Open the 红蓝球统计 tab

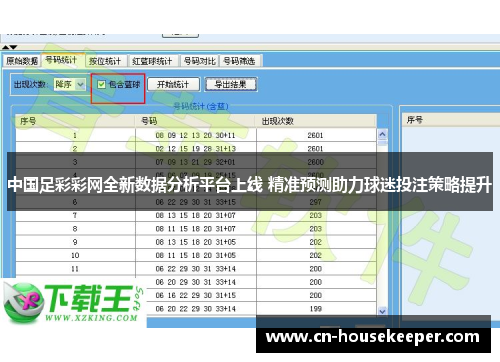coord(153,61)
